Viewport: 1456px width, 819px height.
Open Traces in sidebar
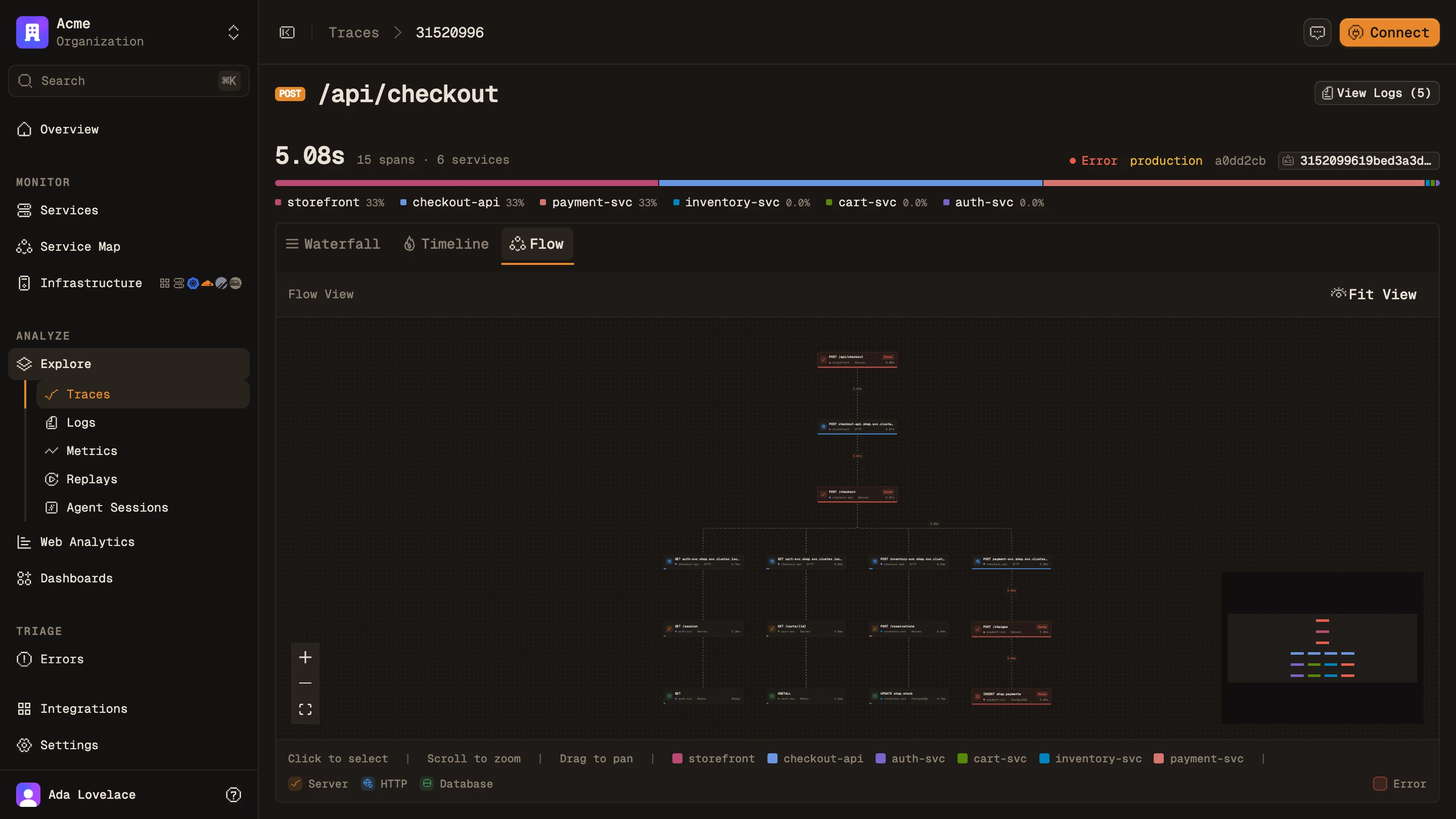click(x=143, y=394)
